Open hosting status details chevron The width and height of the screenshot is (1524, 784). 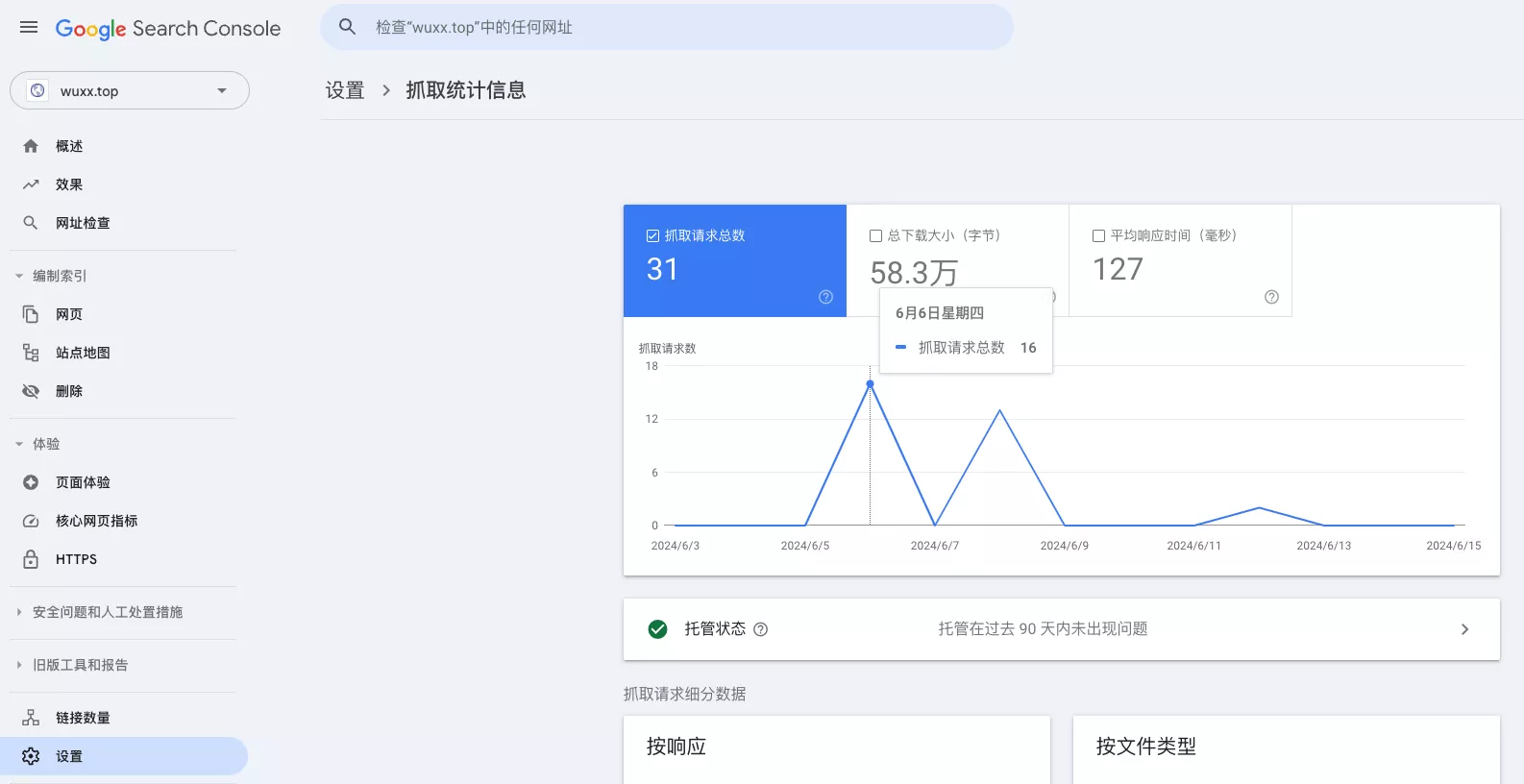click(1464, 629)
